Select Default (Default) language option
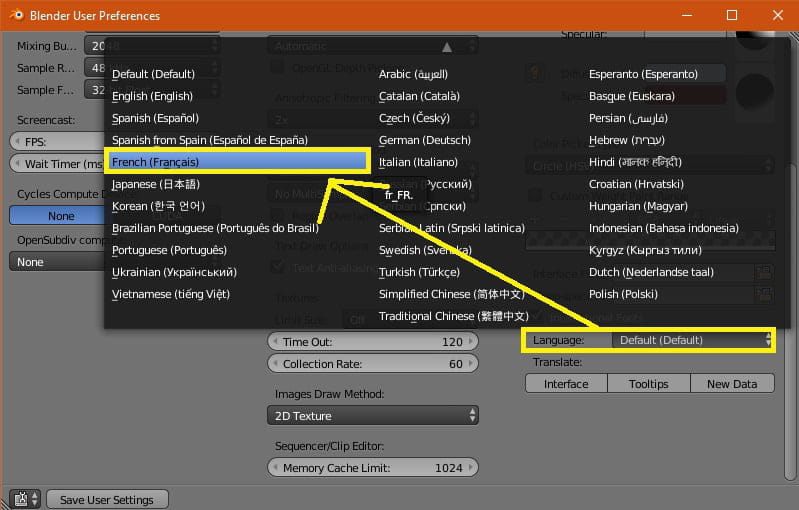Image resolution: width=799 pixels, height=510 pixels. (x=153, y=74)
